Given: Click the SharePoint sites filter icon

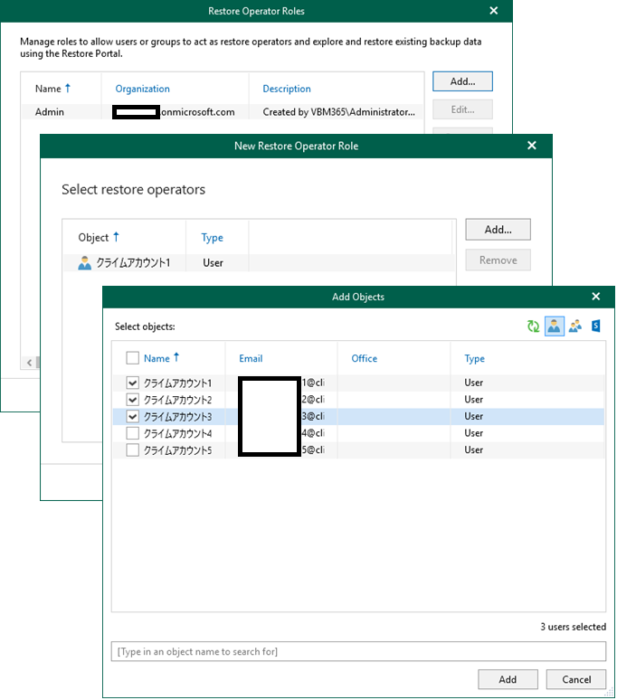Looking at the screenshot, I should coord(595,326).
